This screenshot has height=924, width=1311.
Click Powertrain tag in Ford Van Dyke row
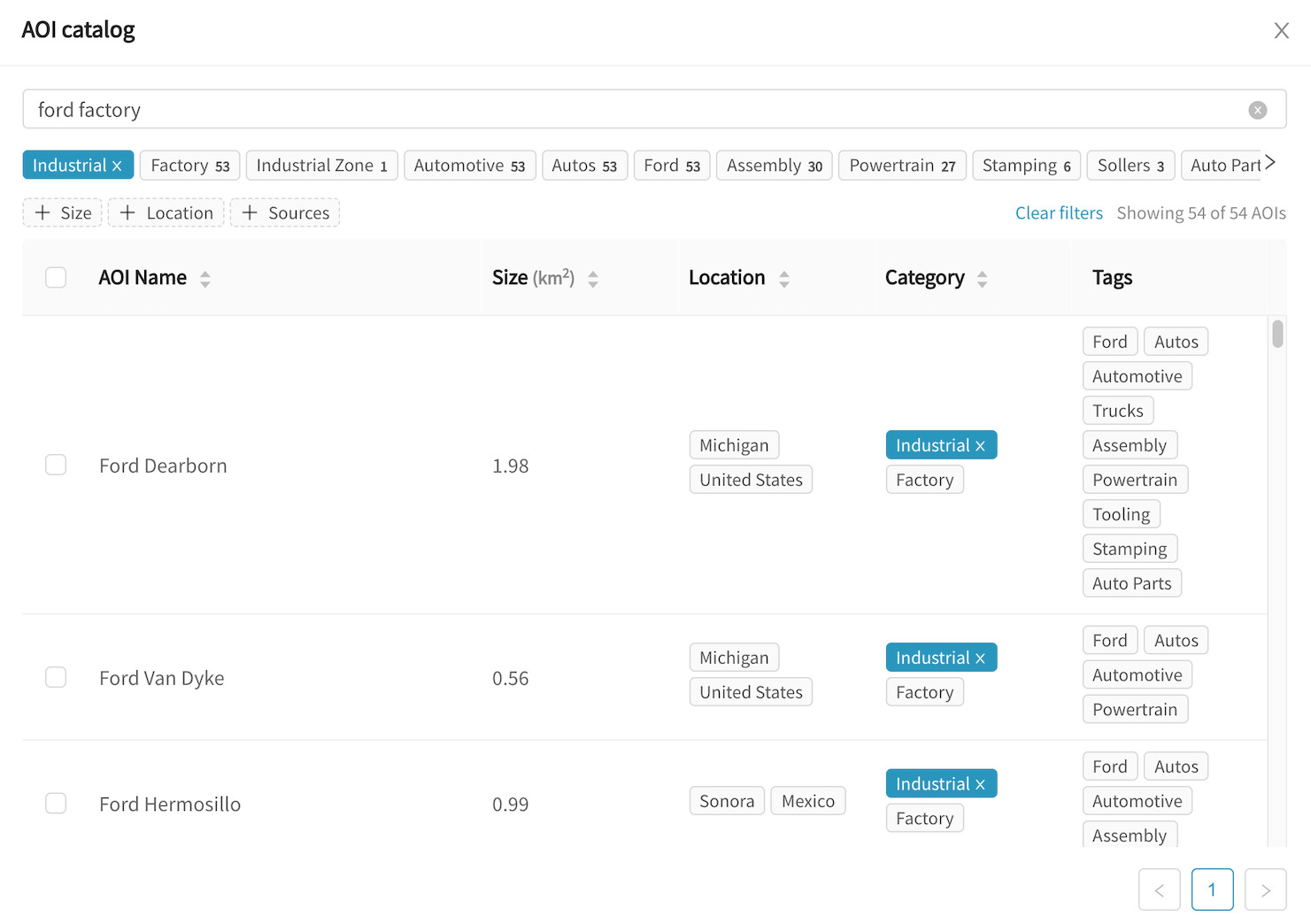1135,710
